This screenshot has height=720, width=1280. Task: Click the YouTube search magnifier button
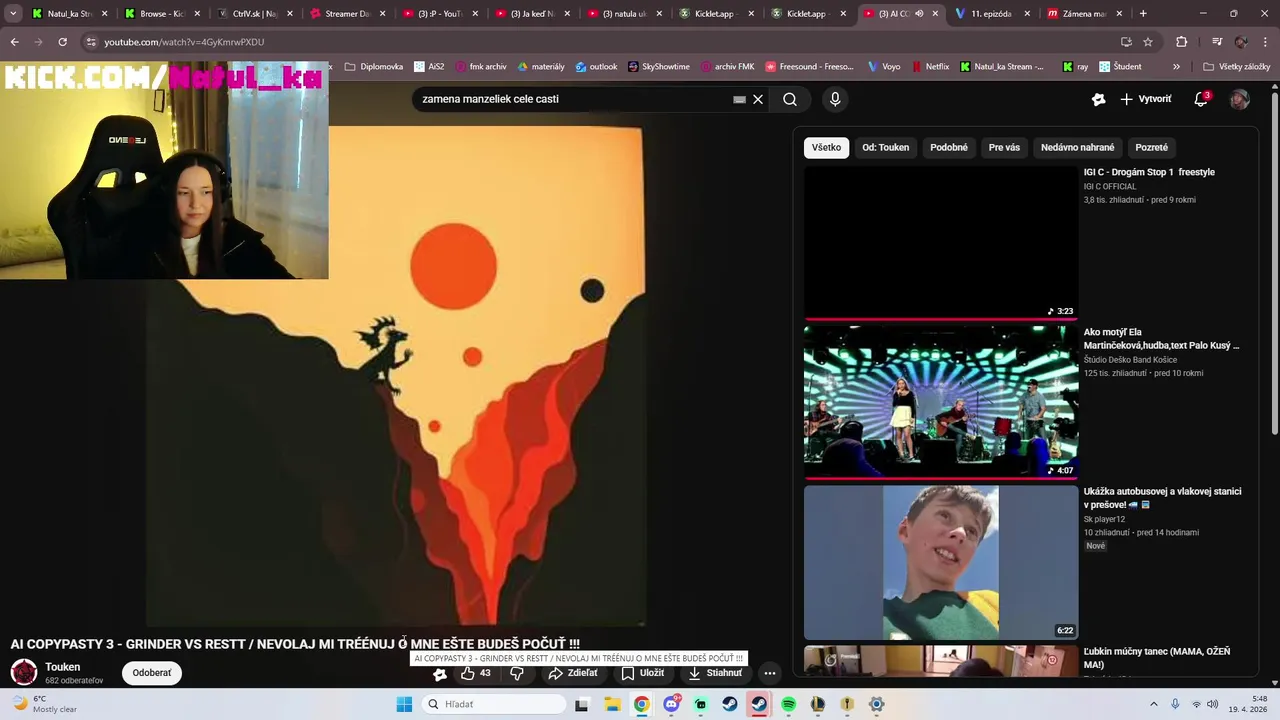pos(790,99)
